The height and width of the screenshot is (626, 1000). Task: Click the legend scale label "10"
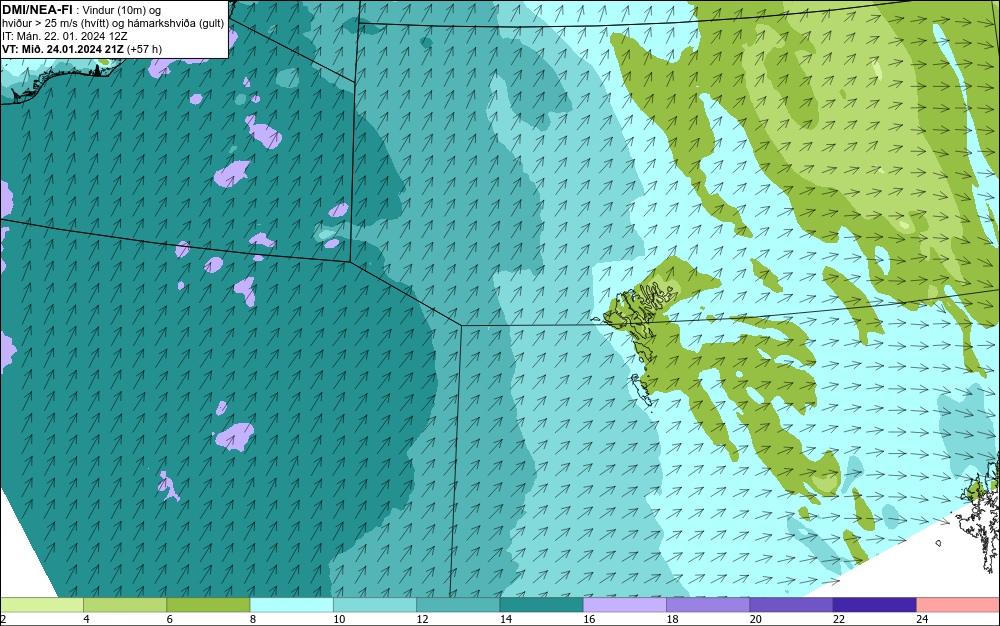click(x=339, y=619)
